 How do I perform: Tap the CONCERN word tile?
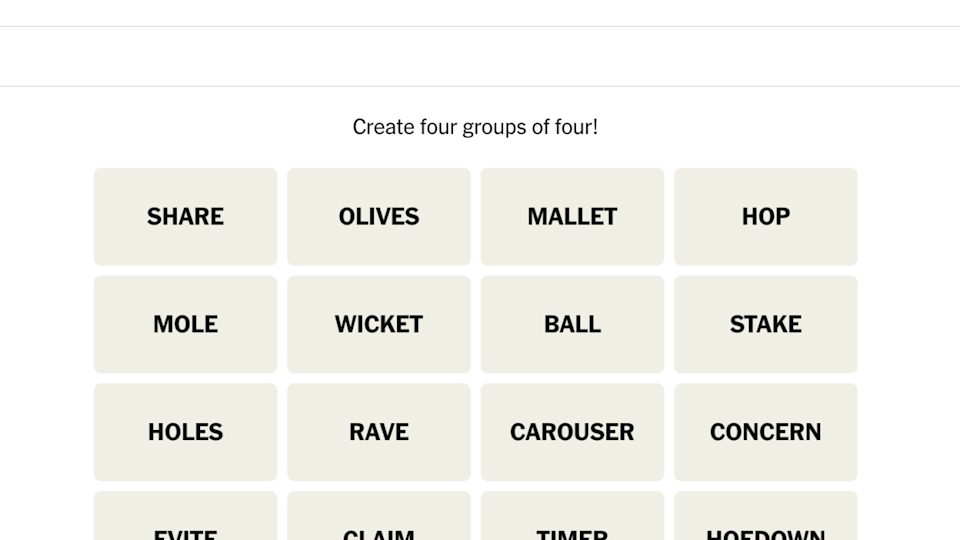[766, 432]
